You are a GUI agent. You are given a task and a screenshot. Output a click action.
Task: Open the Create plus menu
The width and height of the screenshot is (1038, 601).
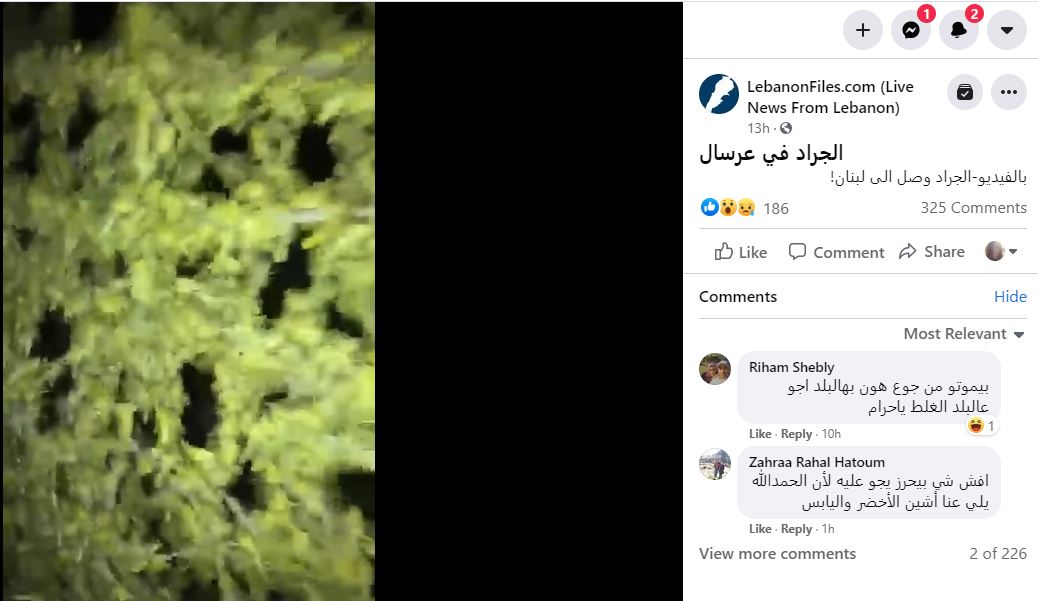point(863,30)
